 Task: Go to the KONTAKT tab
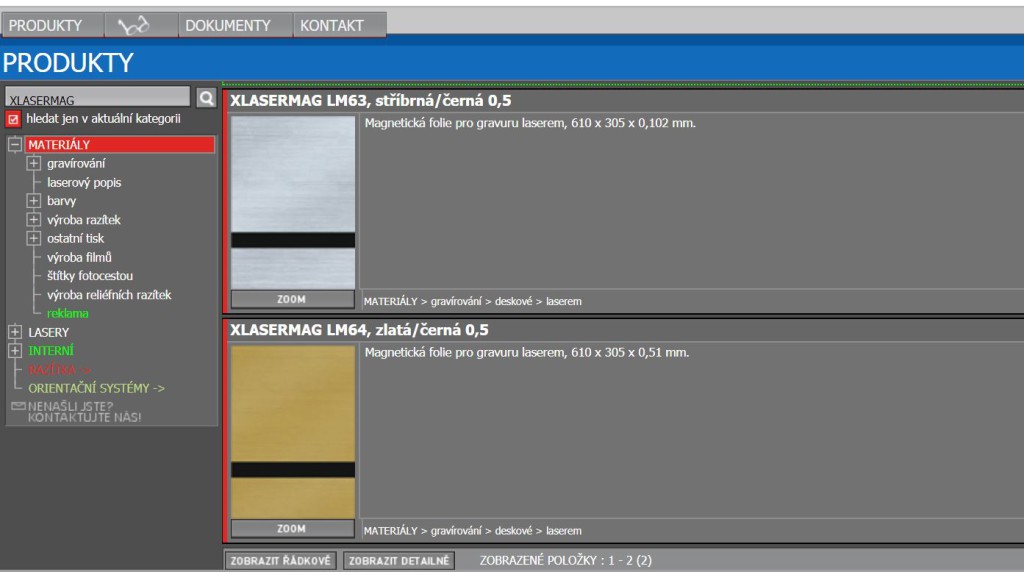(332, 25)
